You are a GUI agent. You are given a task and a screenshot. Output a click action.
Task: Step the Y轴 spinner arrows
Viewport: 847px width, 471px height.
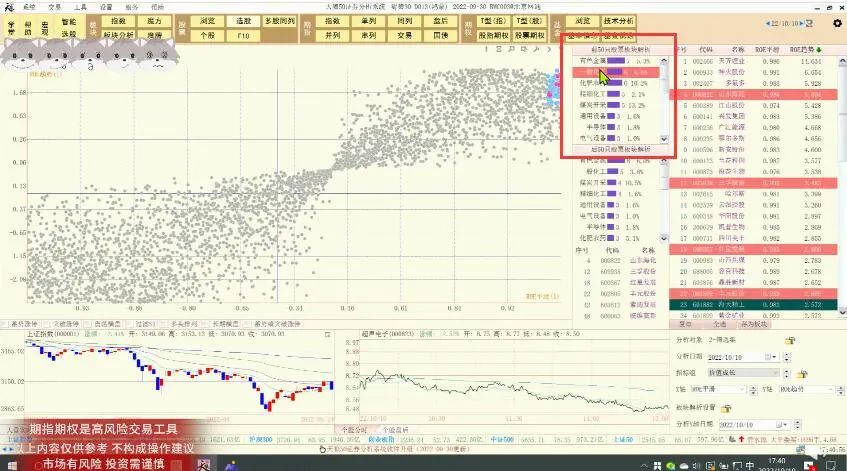pyautogui.click(x=841, y=389)
